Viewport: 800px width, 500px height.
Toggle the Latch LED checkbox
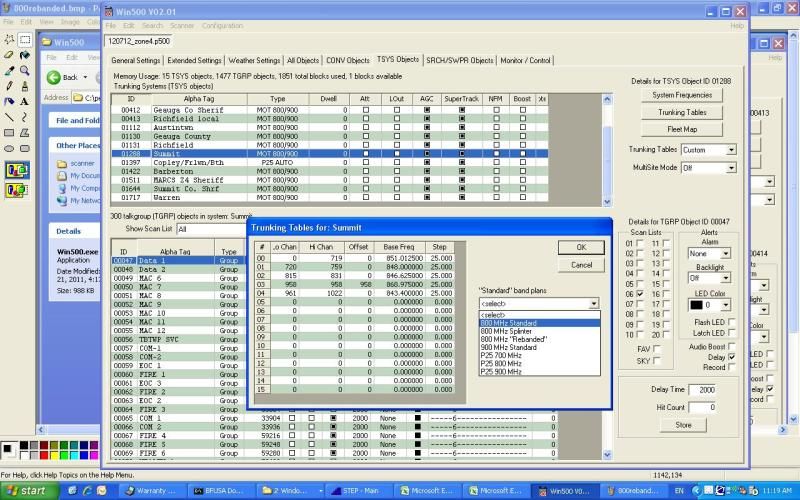click(732, 333)
